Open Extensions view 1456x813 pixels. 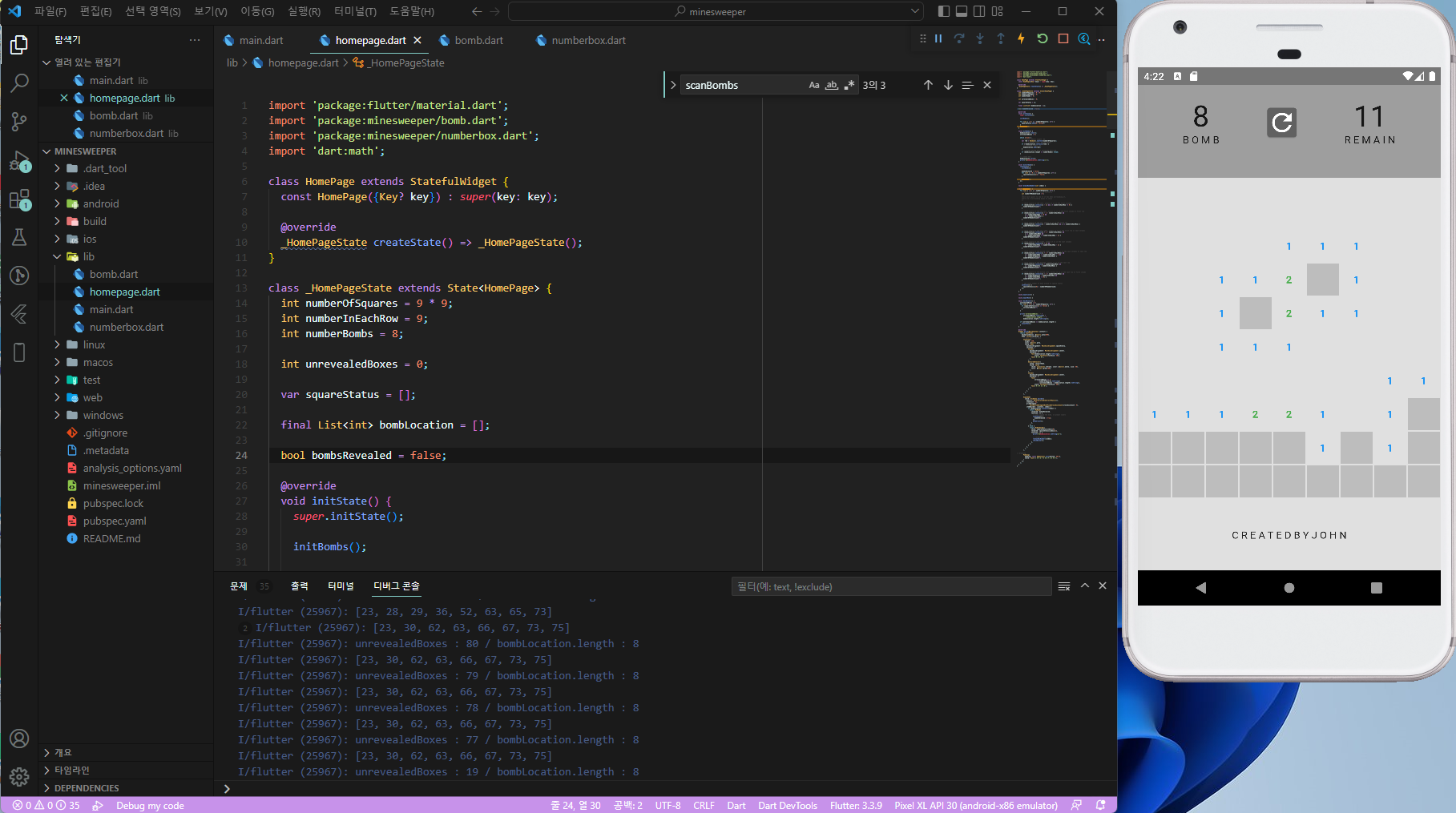[x=19, y=199]
